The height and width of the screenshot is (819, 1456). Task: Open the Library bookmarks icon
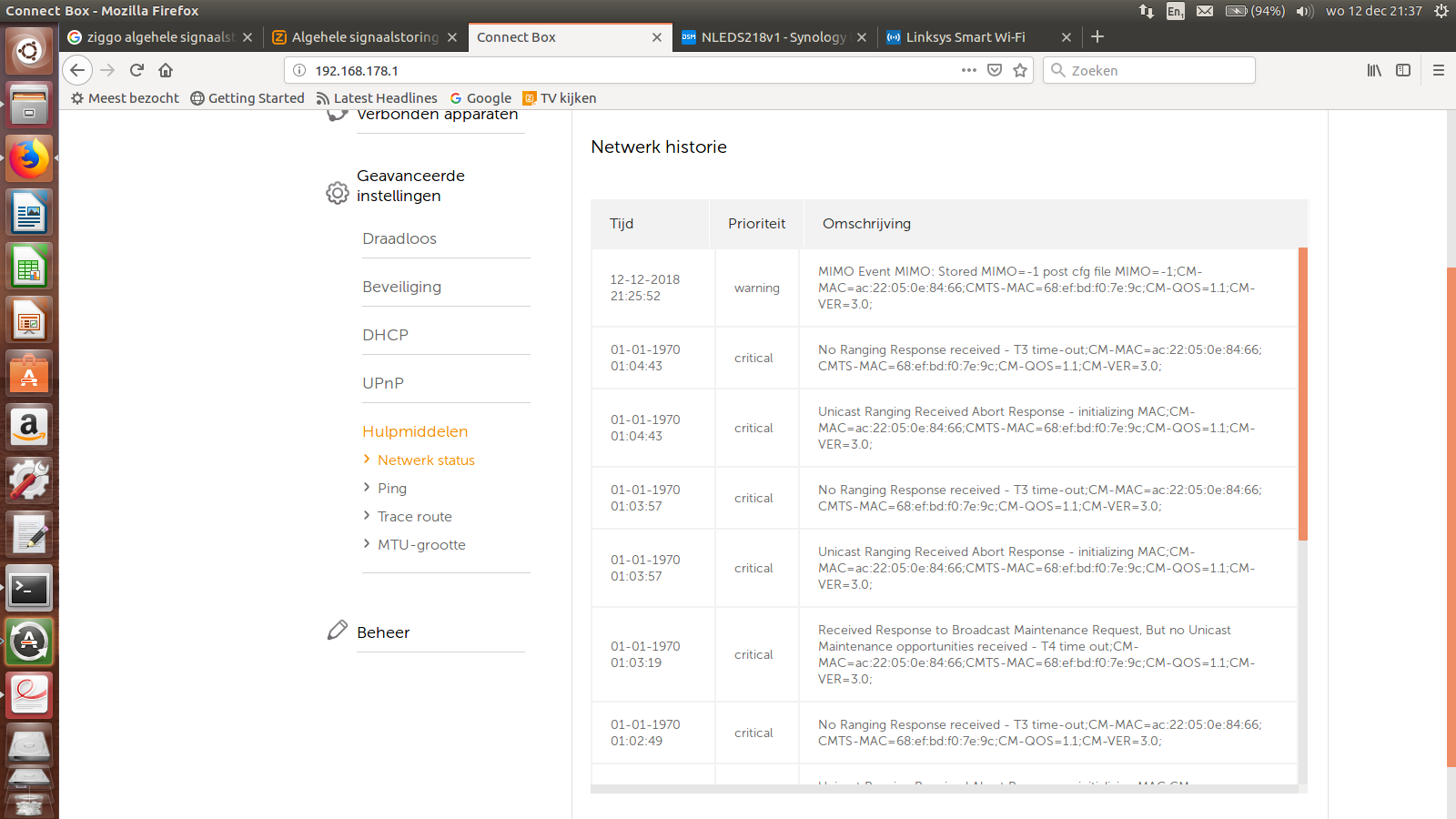tap(1374, 70)
